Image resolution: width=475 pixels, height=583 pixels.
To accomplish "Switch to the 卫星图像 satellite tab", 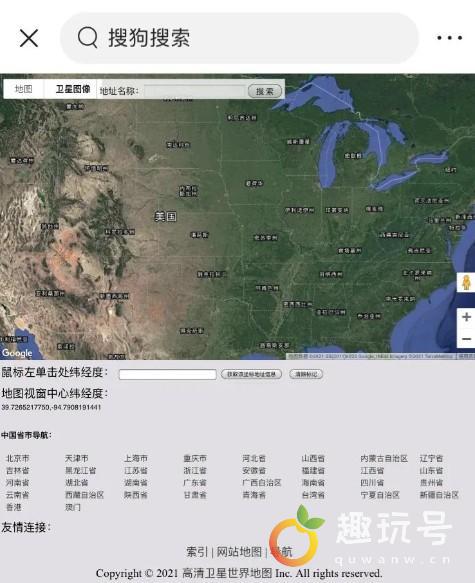I will point(72,89).
